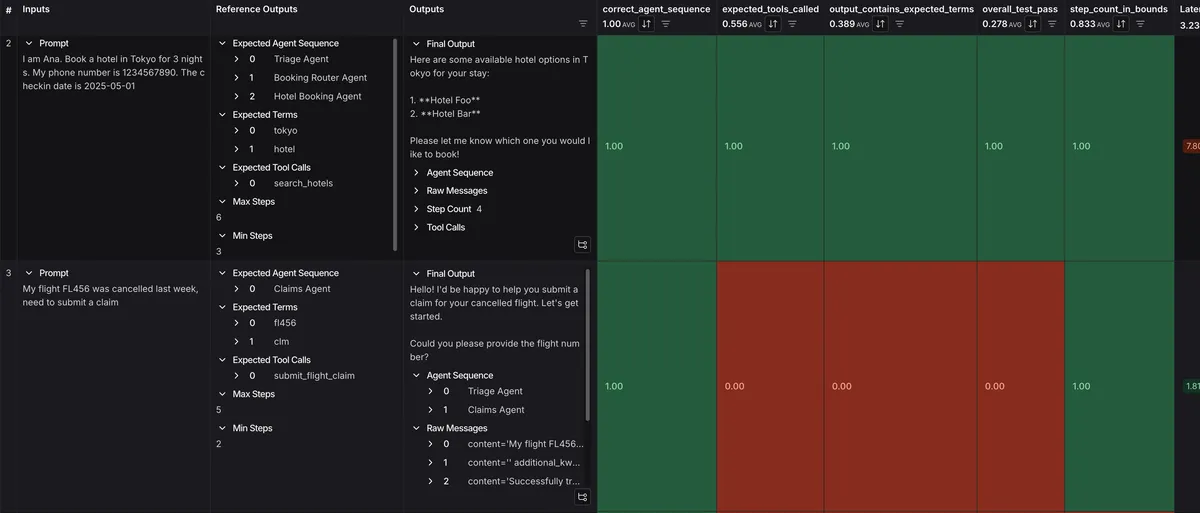Expand the fl456 expected term
1200x513 pixels.
[237, 323]
